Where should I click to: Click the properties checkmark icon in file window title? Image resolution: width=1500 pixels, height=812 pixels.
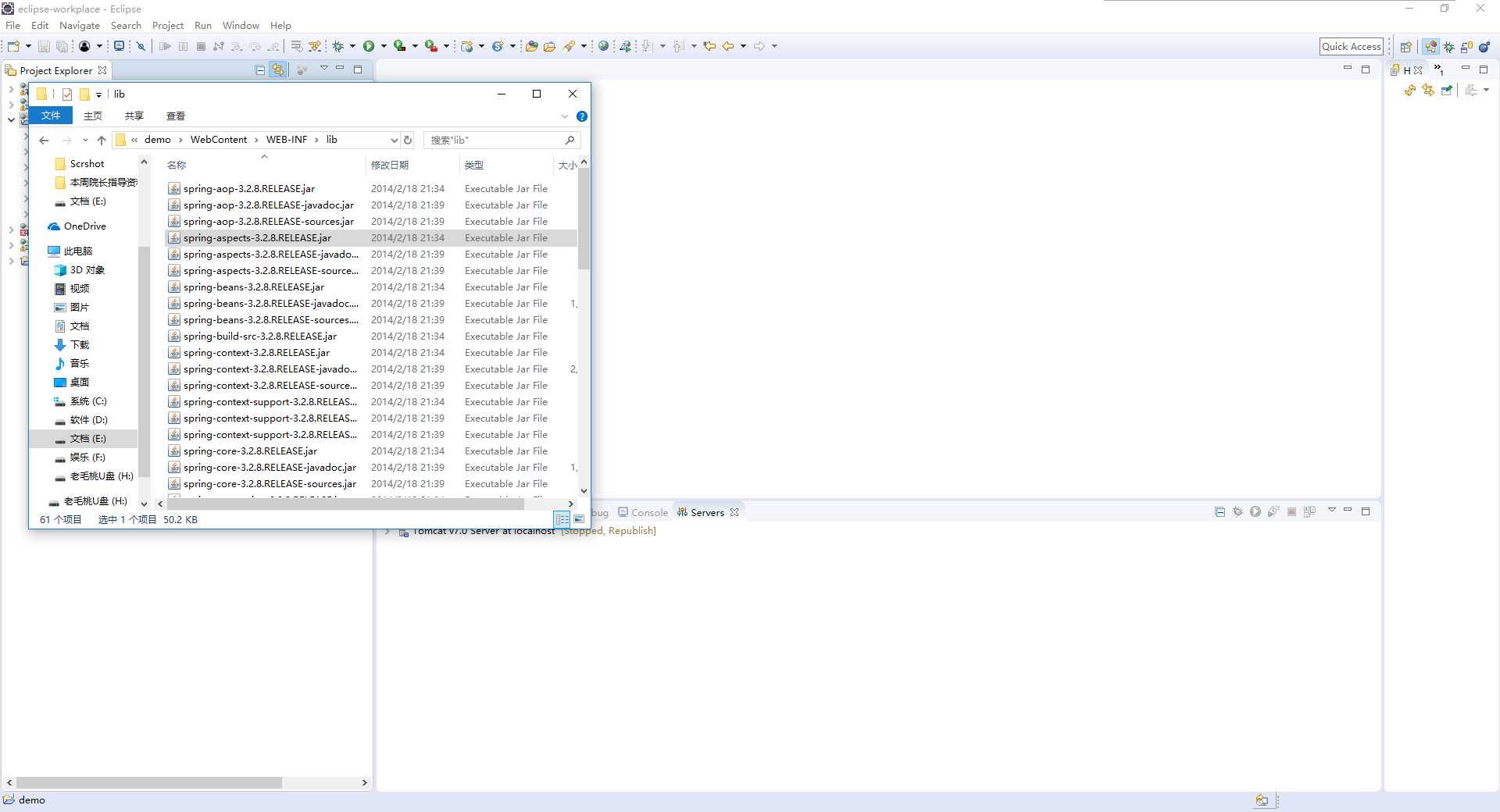[67, 94]
